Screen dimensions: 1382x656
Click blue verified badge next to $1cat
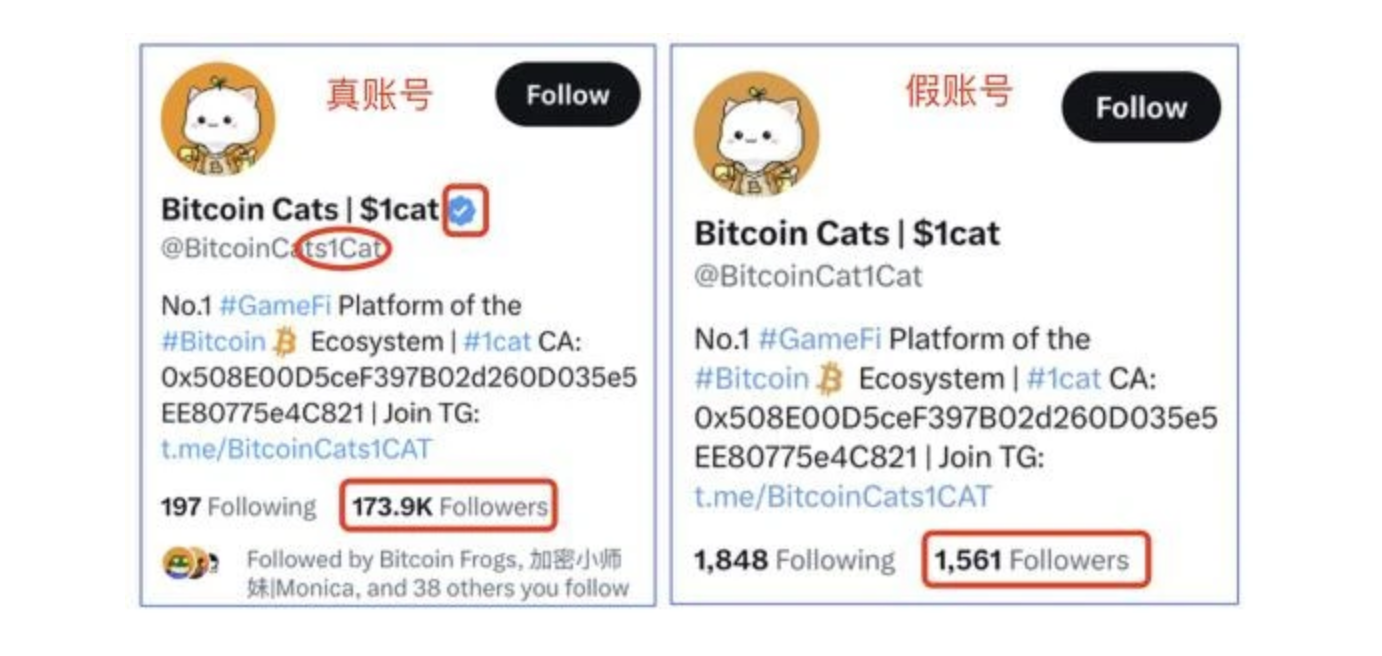point(462,210)
